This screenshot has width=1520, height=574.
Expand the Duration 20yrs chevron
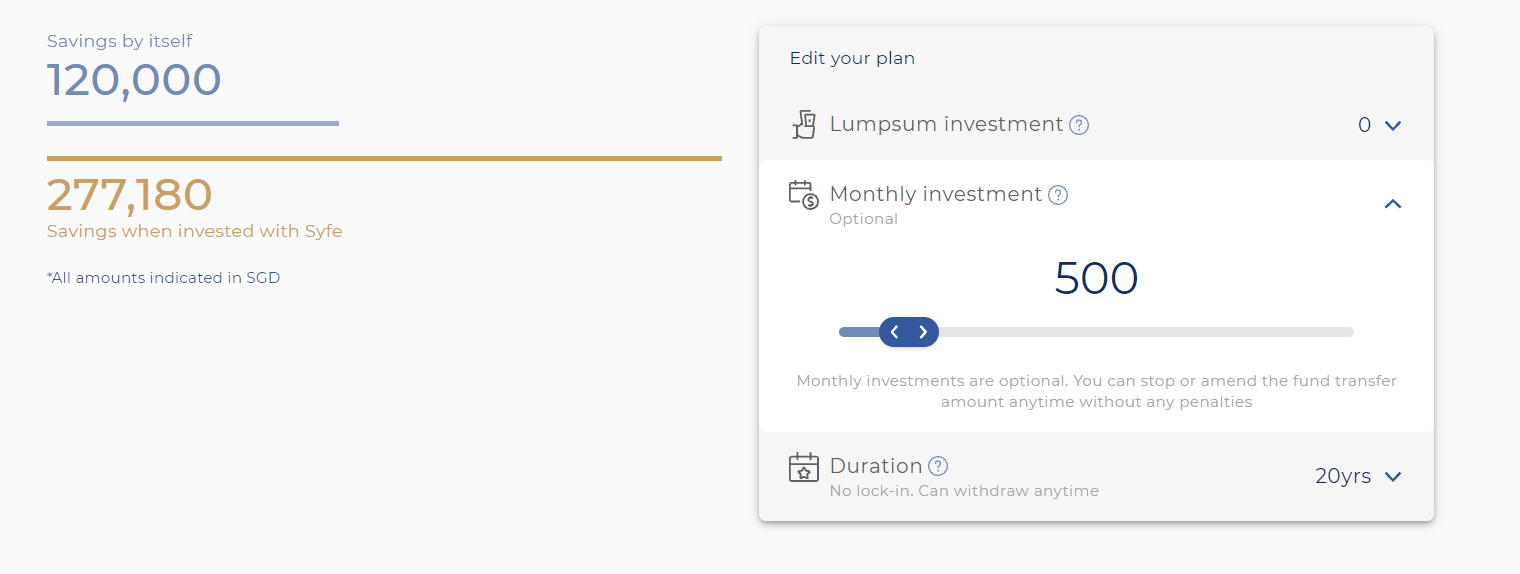[1393, 477]
